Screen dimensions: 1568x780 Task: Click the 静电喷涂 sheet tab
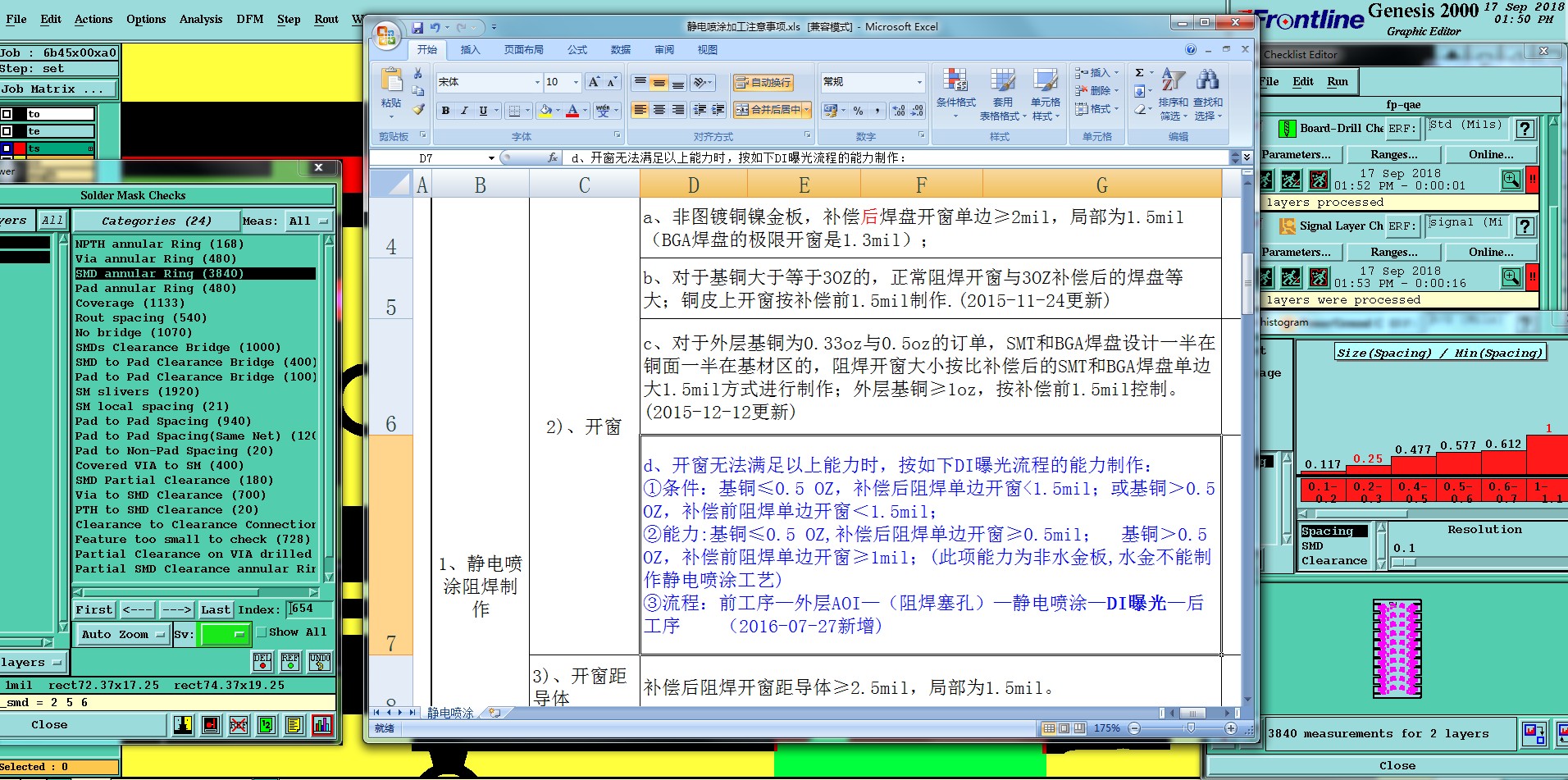(x=450, y=713)
